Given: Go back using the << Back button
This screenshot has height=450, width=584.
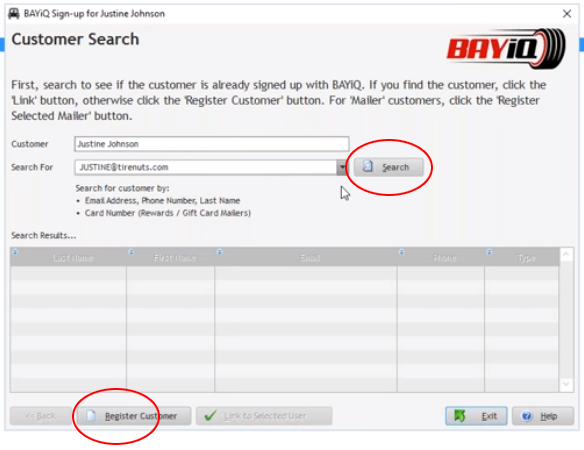Looking at the screenshot, I should click(41, 416).
